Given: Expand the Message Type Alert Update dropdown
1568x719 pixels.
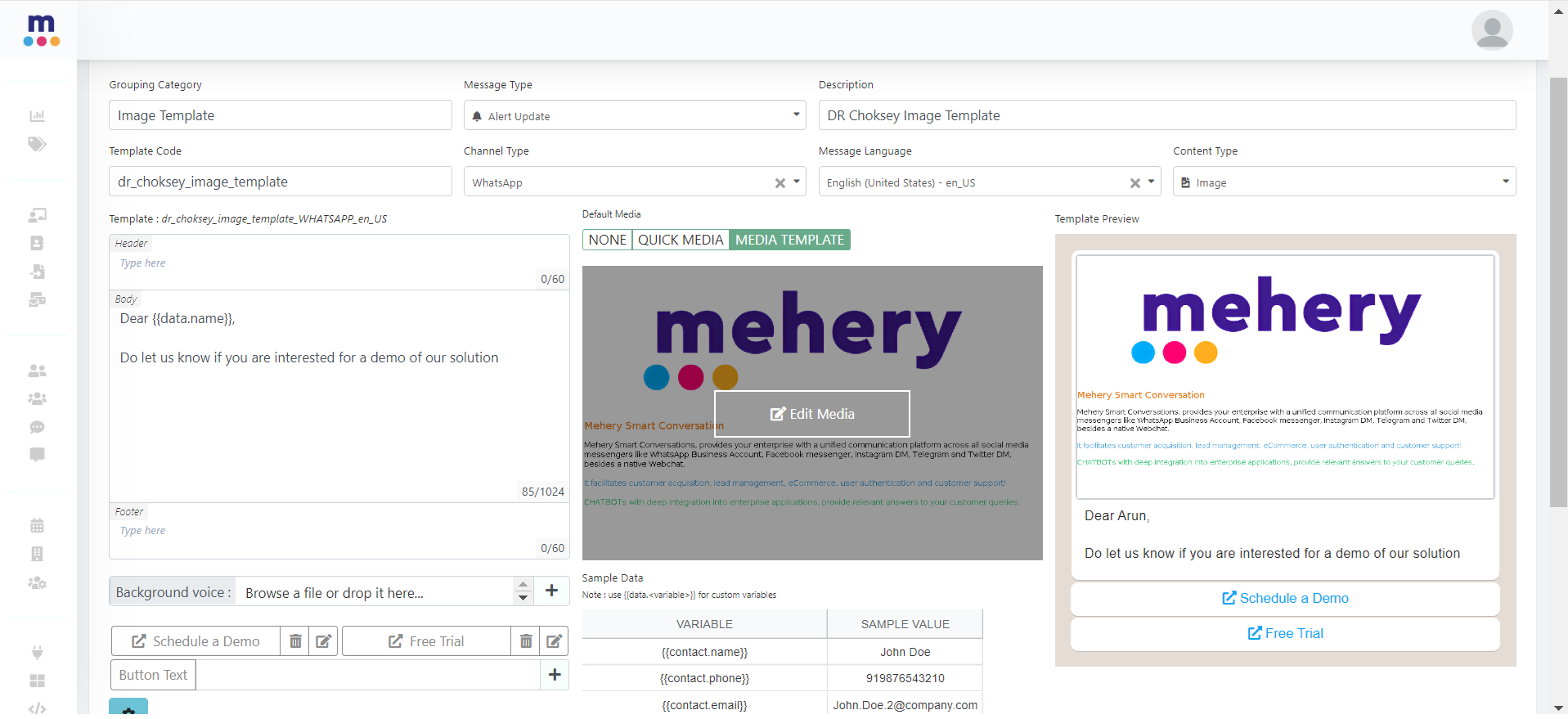Looking at the screenshot, I should 635,115.
